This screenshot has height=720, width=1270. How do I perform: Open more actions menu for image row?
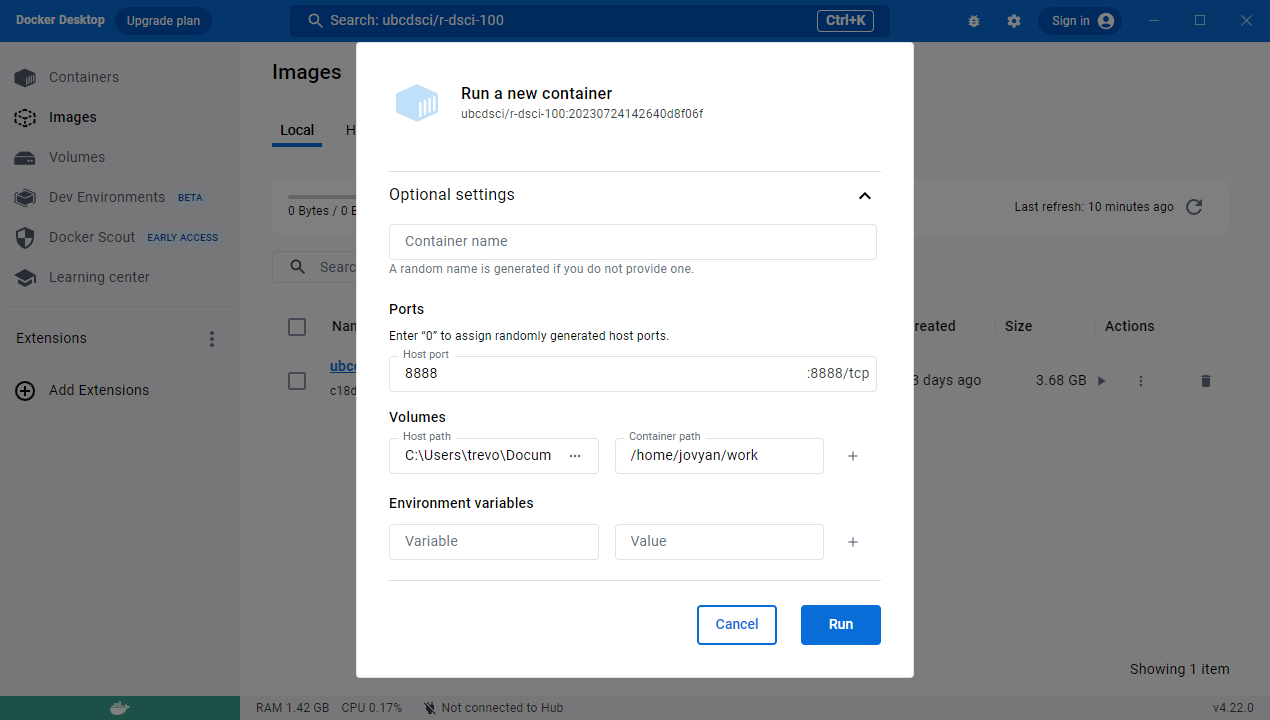point(1141,381)
